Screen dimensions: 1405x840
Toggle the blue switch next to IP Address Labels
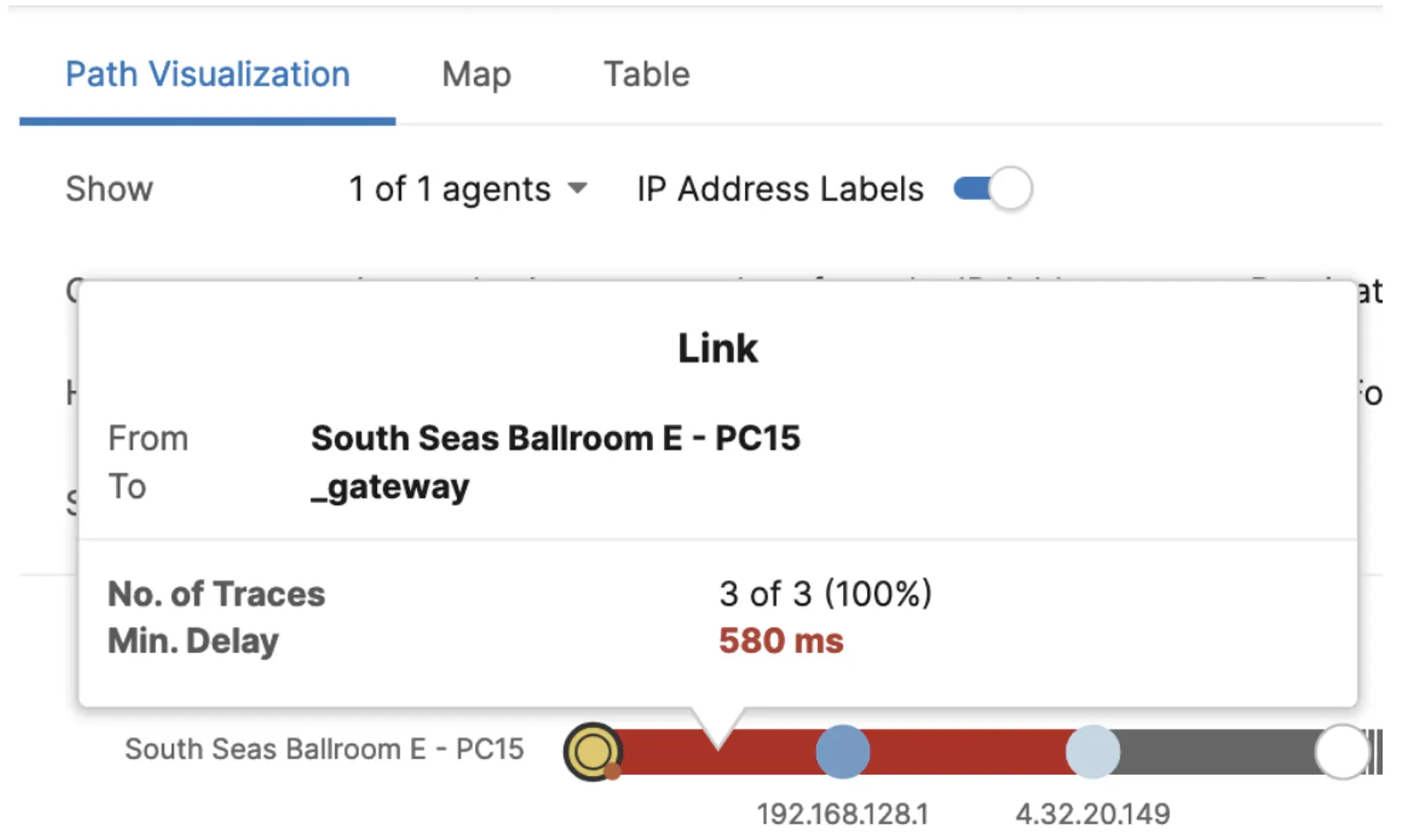(992, 188)
